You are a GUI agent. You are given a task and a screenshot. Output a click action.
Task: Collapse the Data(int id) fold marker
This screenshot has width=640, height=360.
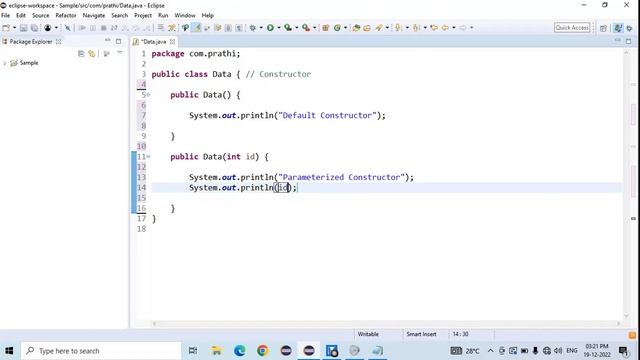click(149, 156)
